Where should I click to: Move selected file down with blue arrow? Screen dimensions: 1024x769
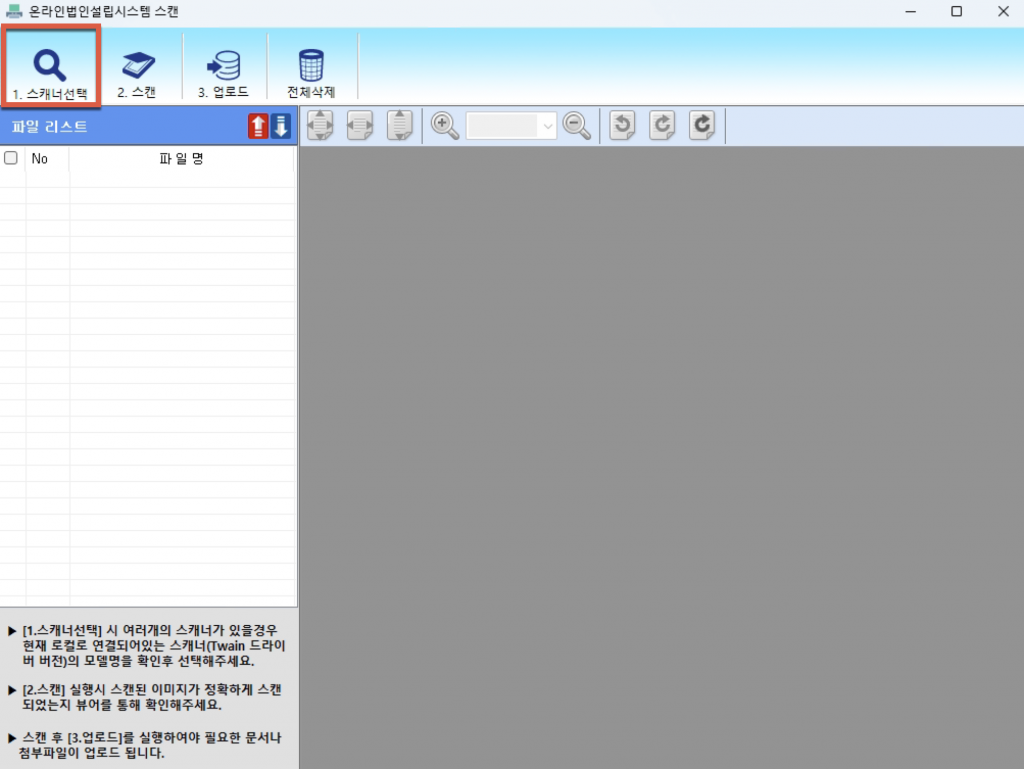281,126
